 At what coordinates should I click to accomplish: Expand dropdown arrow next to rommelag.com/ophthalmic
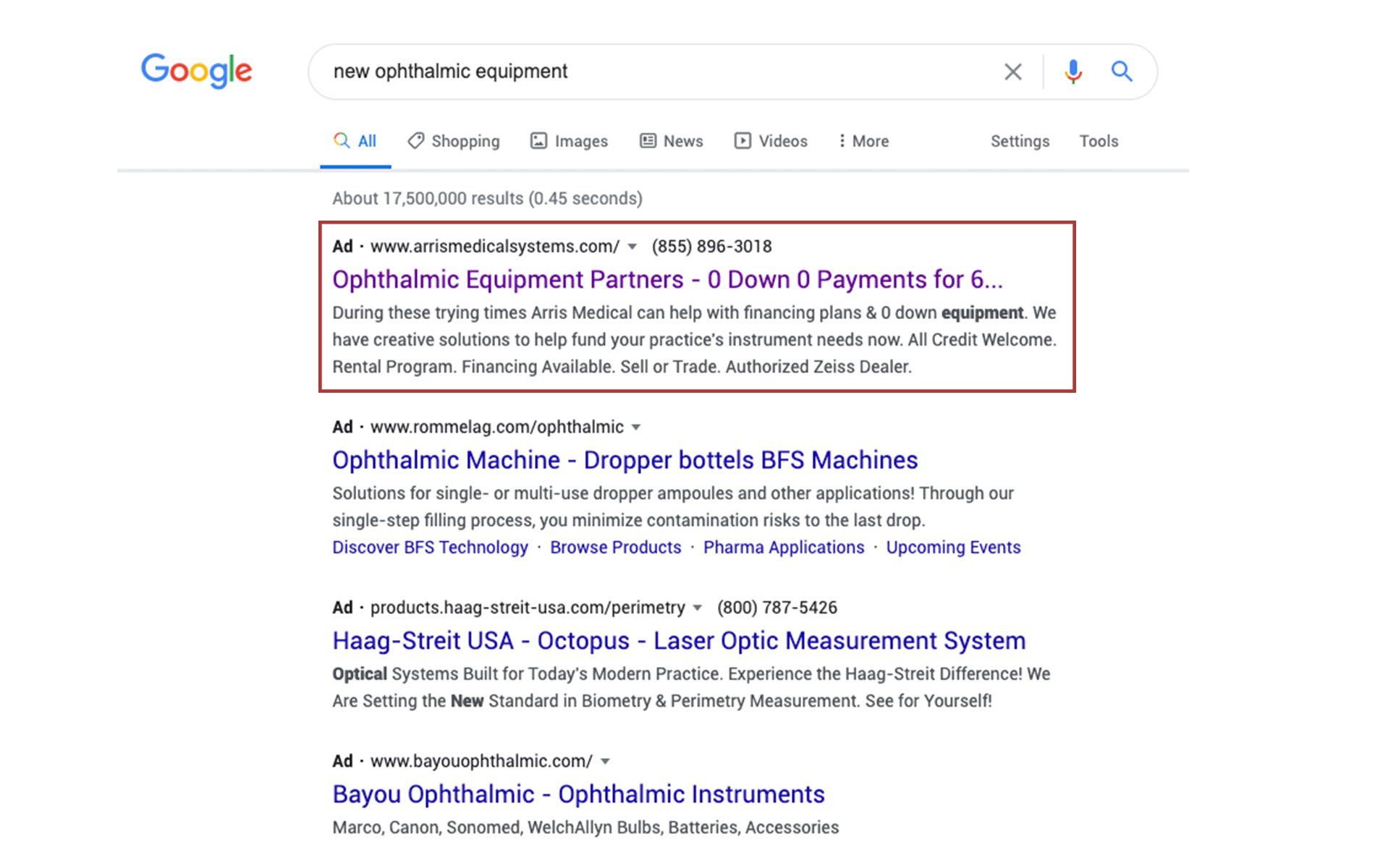[636, 427]
